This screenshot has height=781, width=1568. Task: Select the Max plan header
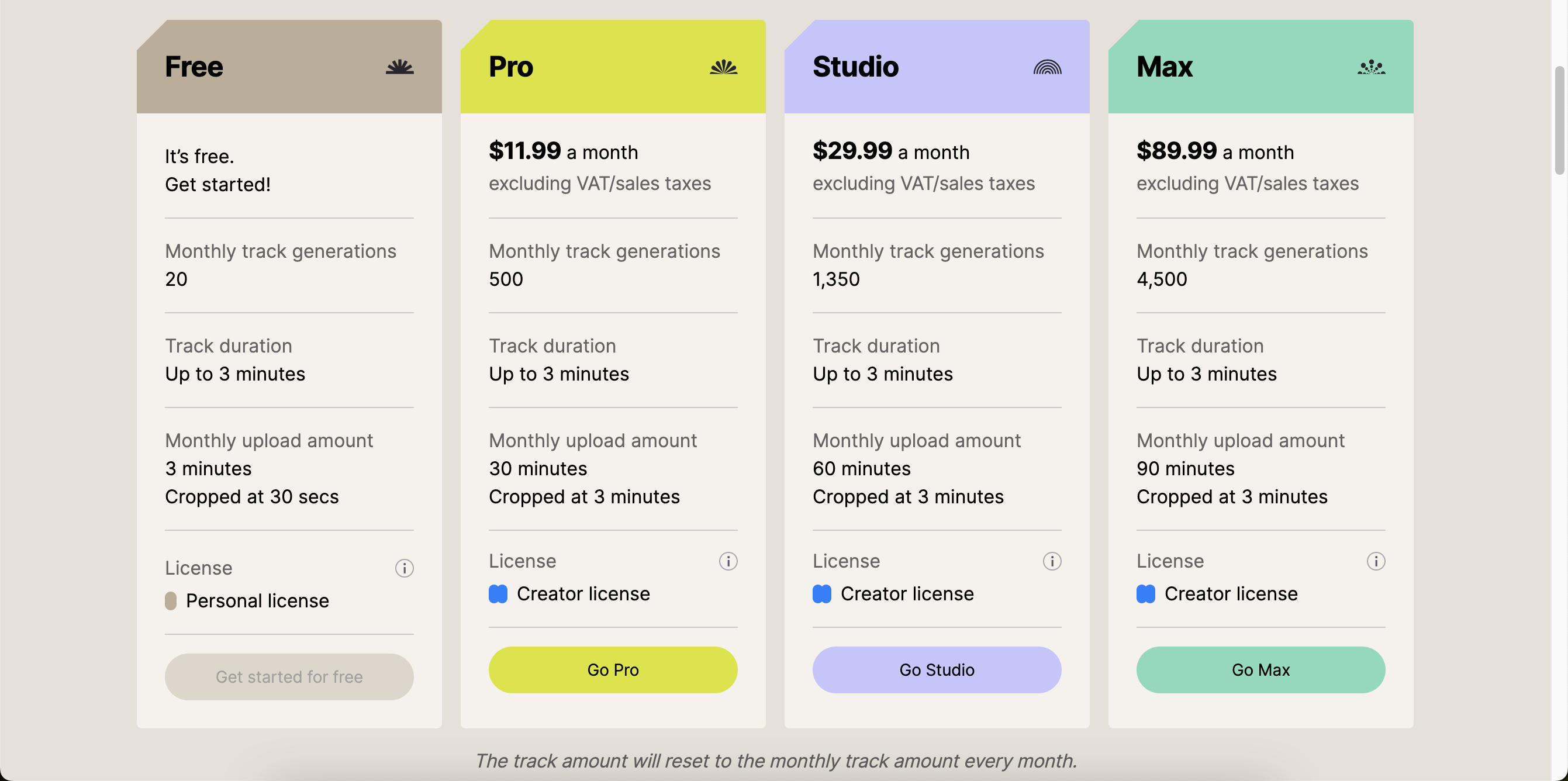1260,67
